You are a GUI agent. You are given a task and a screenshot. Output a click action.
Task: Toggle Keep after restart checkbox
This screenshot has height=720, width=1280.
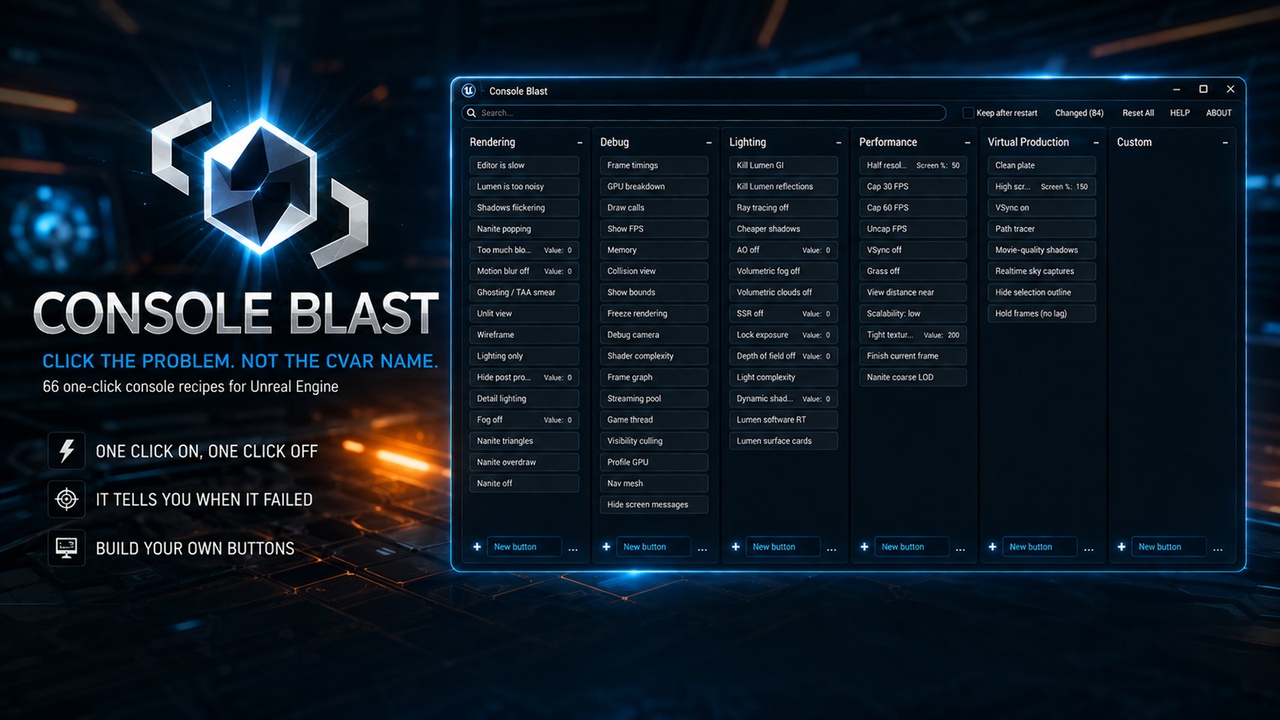click(968, 113)
